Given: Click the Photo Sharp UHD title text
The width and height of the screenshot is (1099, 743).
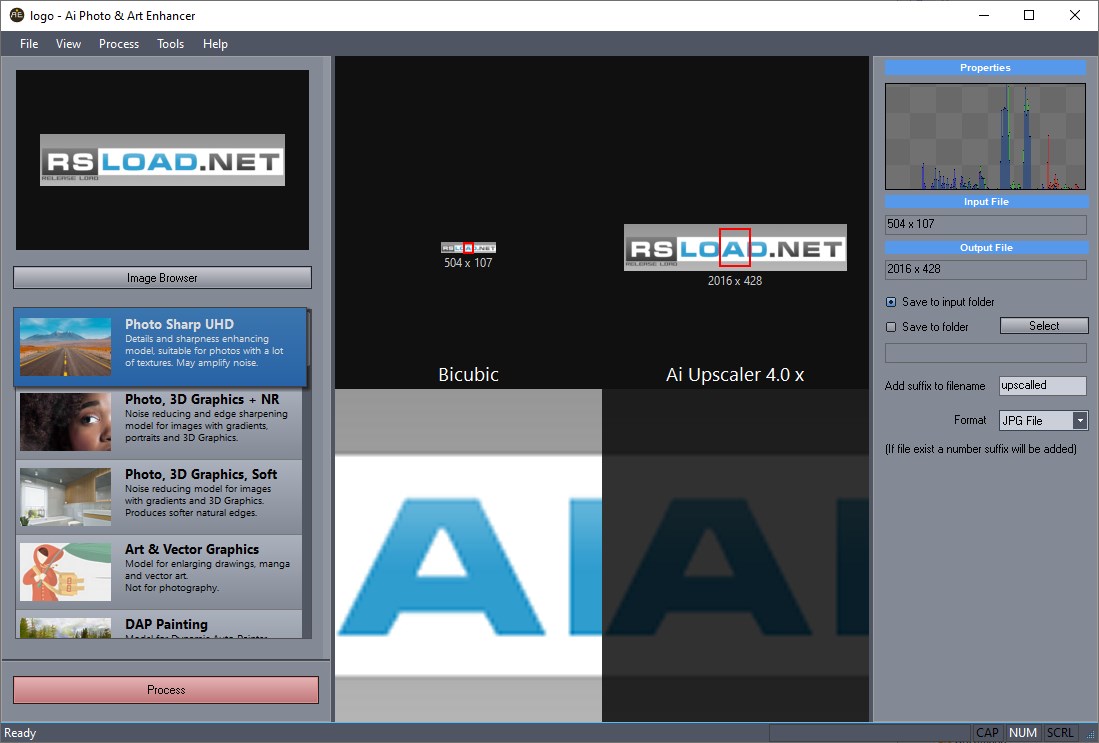Looking at the screenshot, I should point(179,324).
